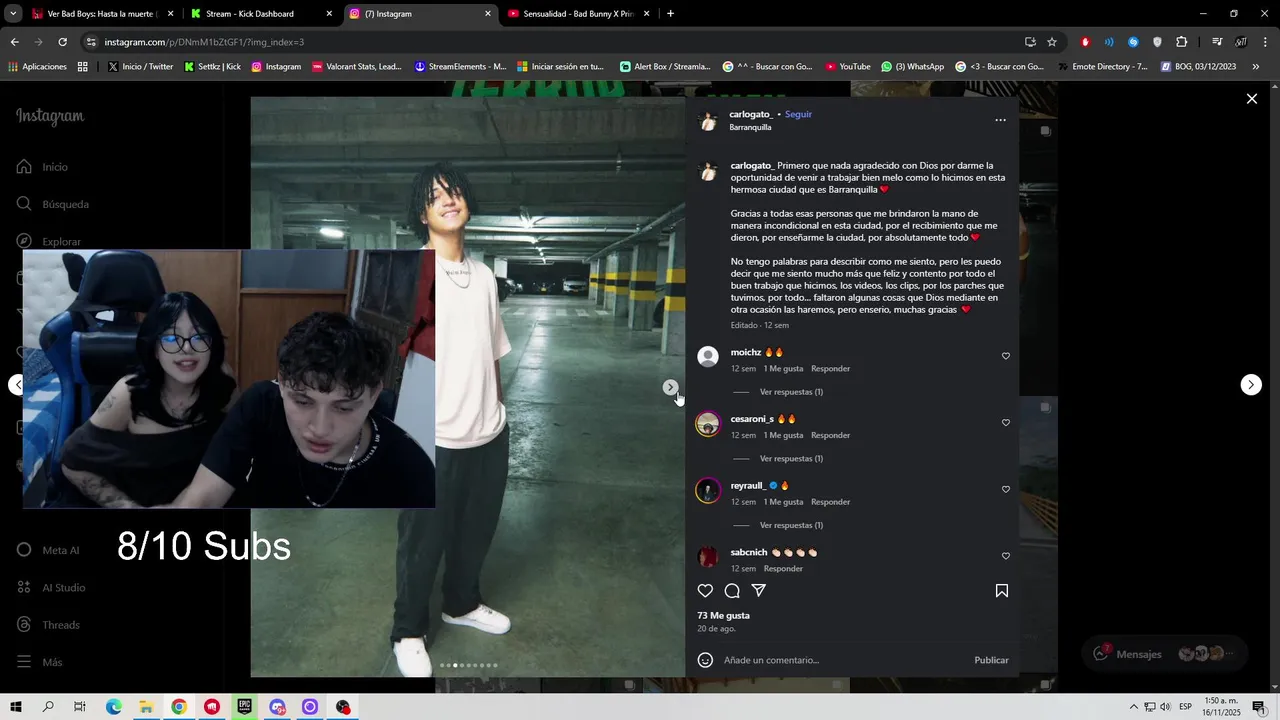
Task: Open Meta AI in sidebar
Action: tap(47, 550)
